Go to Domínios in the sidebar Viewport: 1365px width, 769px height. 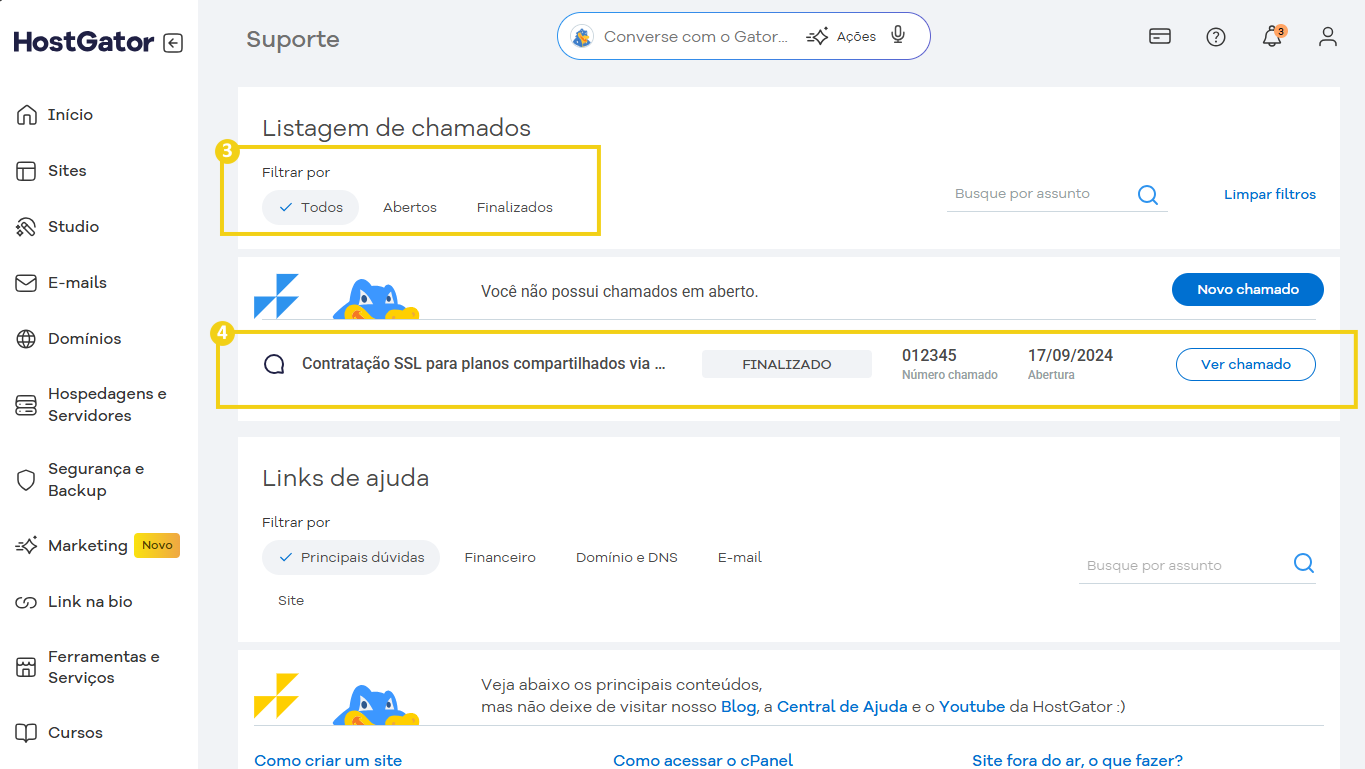click(84, 339)
